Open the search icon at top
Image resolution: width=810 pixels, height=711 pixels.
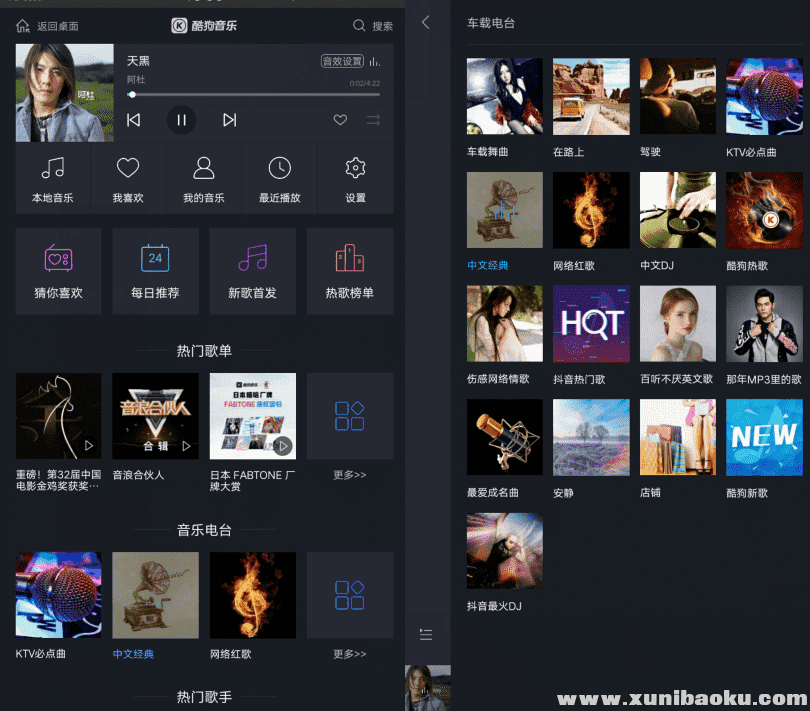(360, 26)
